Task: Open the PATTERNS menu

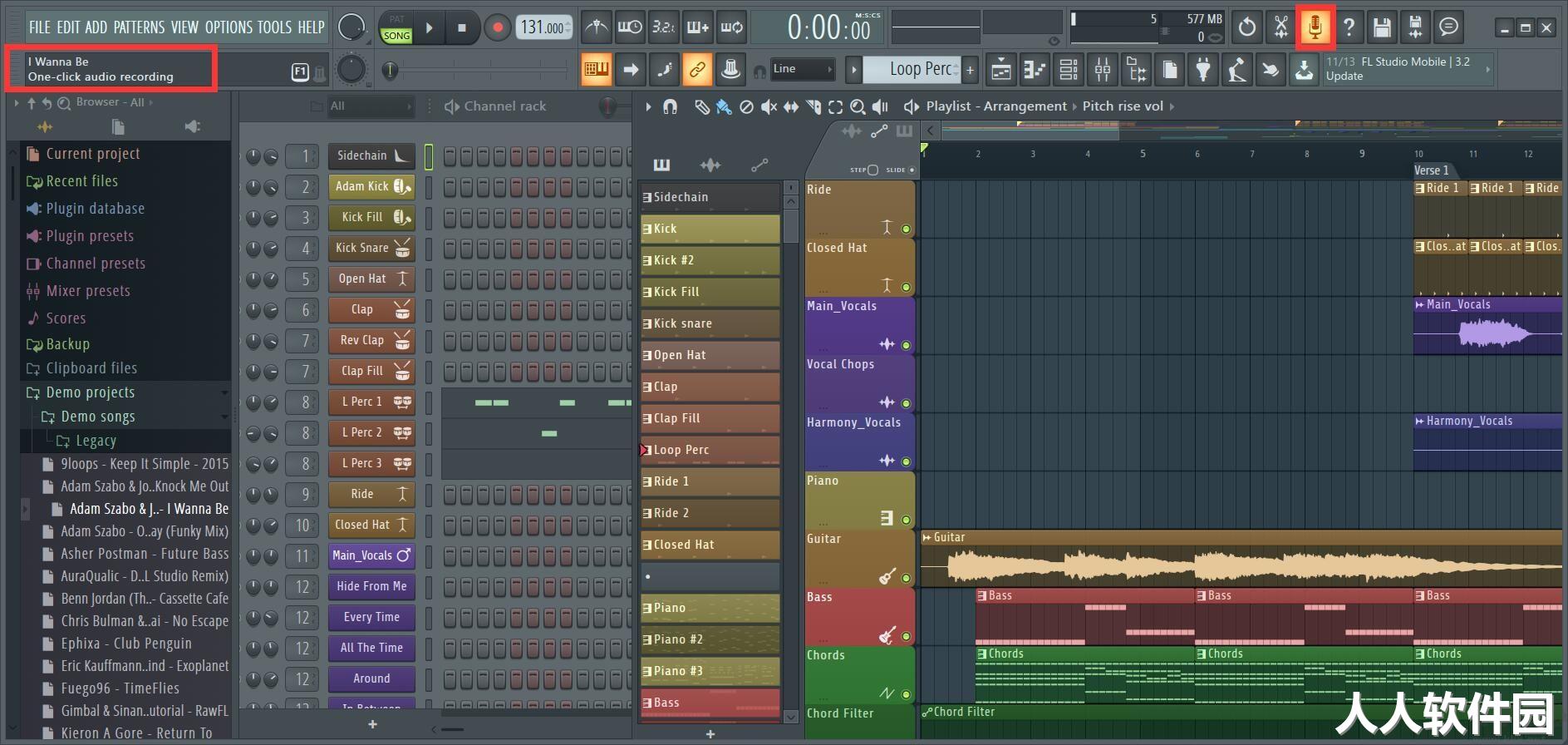Action: (139, 27)
